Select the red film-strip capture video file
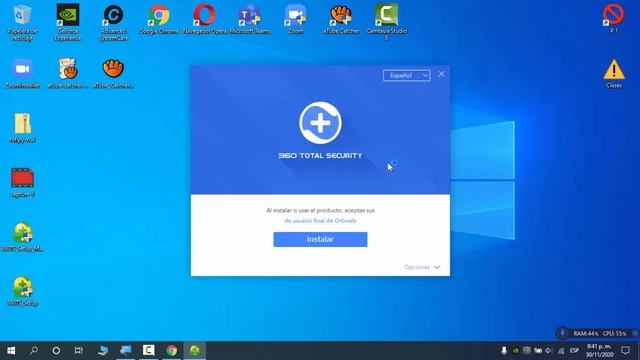This screenshot has height=360, width=640. [22, 182]
